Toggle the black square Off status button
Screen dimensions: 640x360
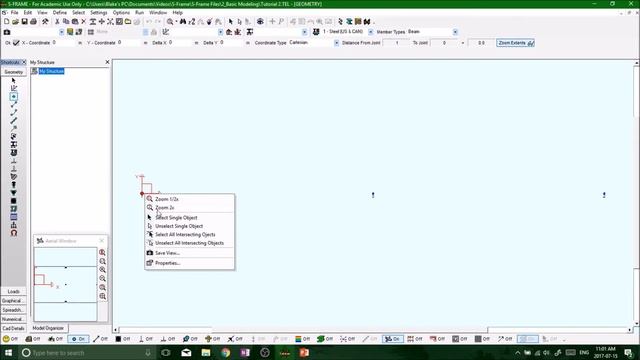coord(122,339)
